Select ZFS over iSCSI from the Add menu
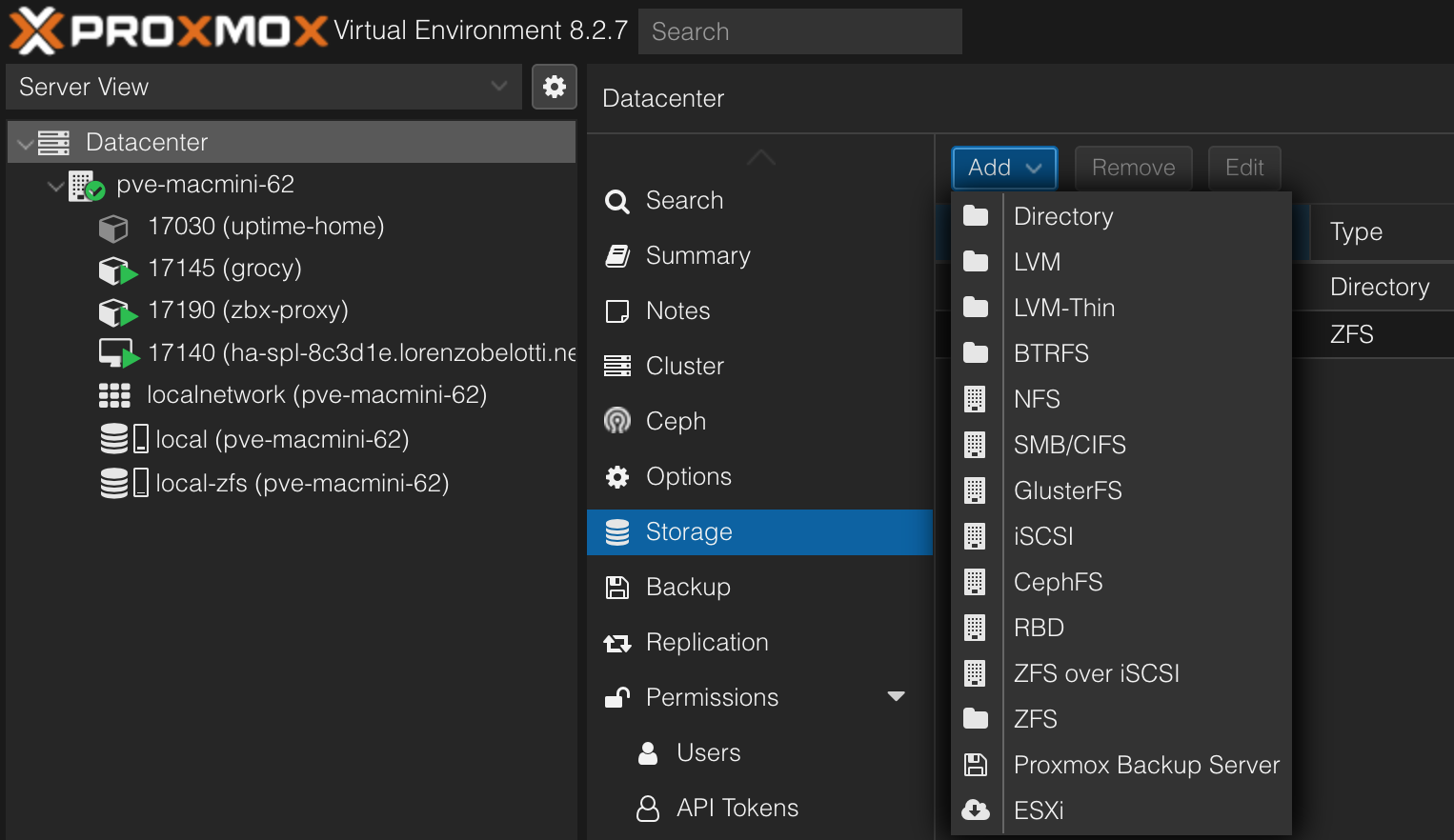The image size is (1454, 840). (x=1097, y=673)
